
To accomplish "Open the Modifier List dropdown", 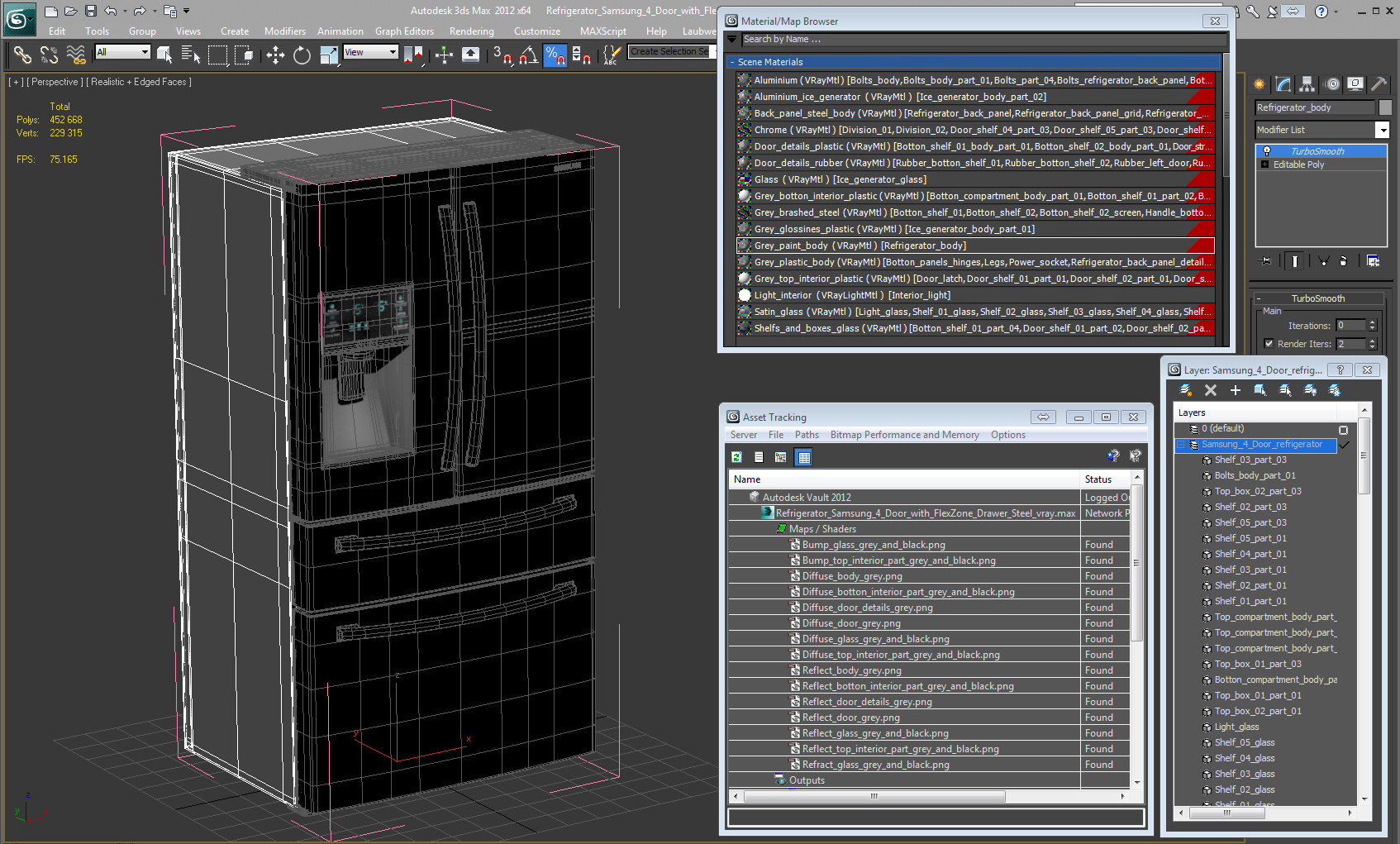I will coord(1321,130).
